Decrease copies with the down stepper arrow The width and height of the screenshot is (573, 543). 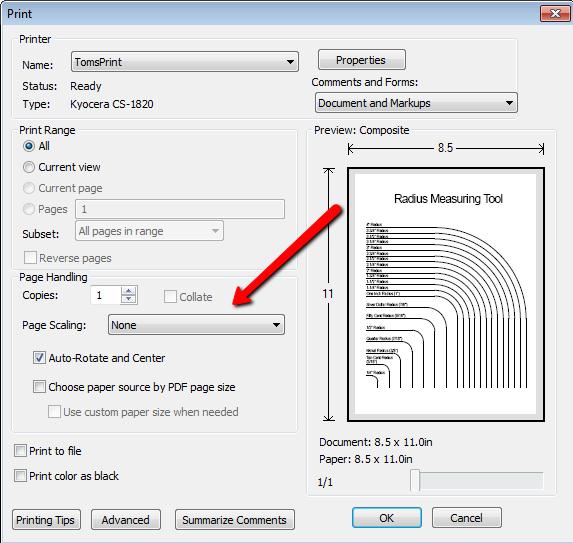point(128,299)
